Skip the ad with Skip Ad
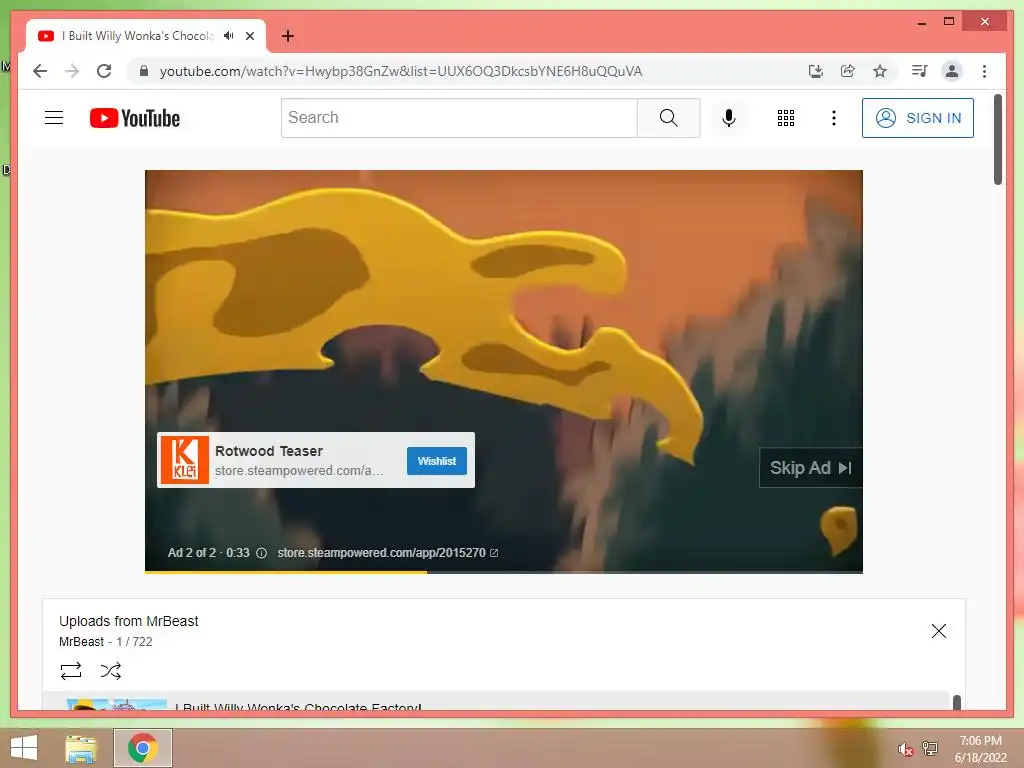1024x768 pixels. click(x=810, y=468)
